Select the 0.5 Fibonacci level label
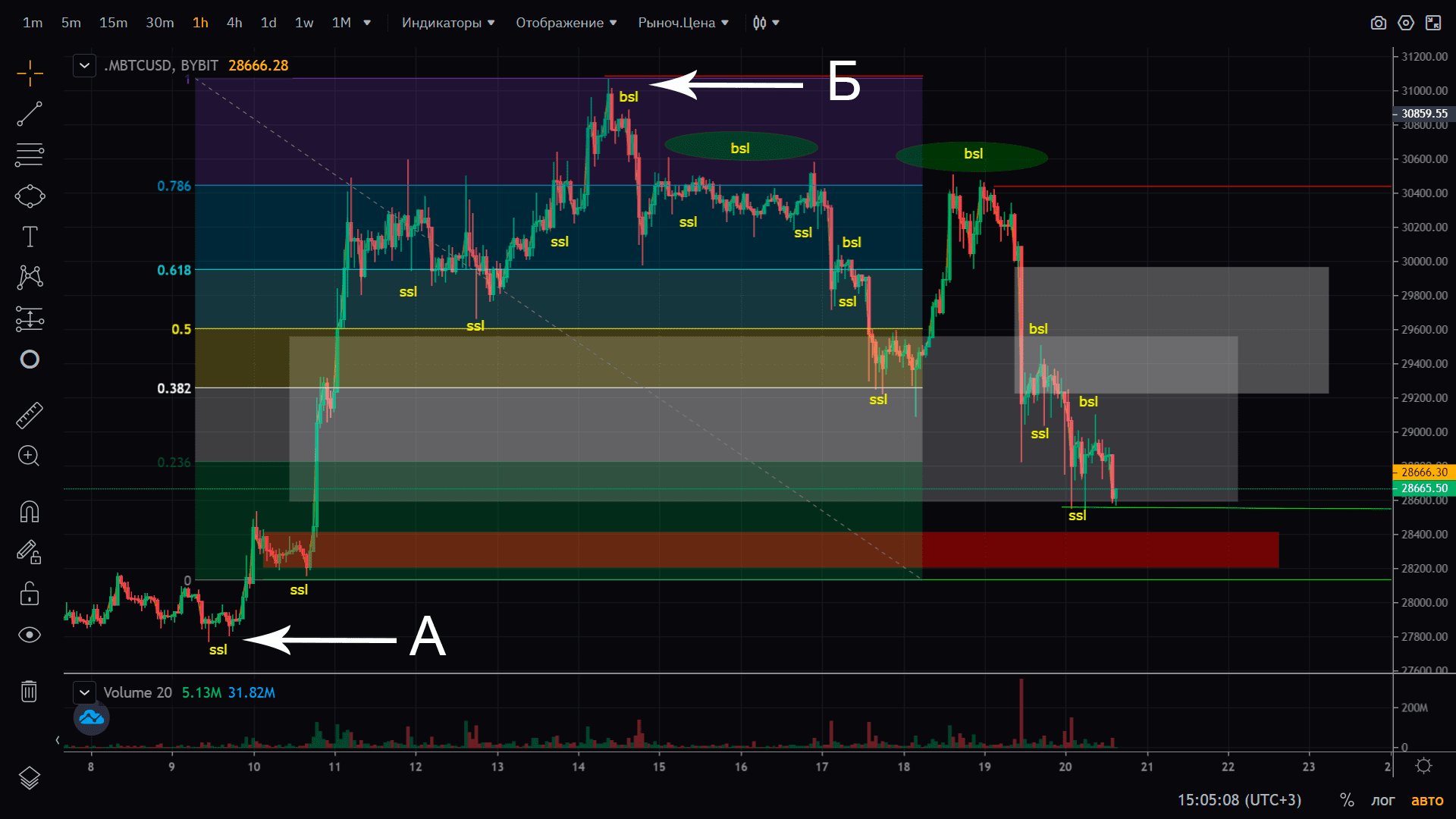Viewport: 1456px width, 819px height. click(181, 329)
